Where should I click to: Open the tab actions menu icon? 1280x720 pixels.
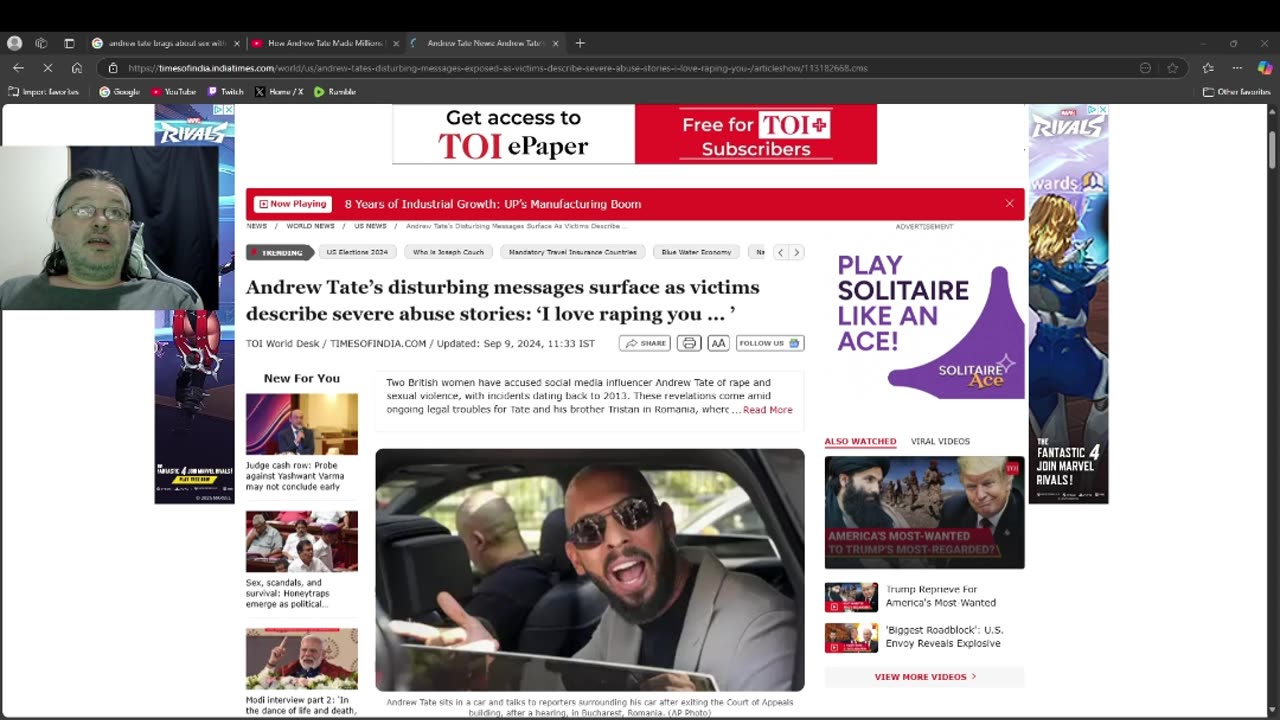[x=69, y=43]
